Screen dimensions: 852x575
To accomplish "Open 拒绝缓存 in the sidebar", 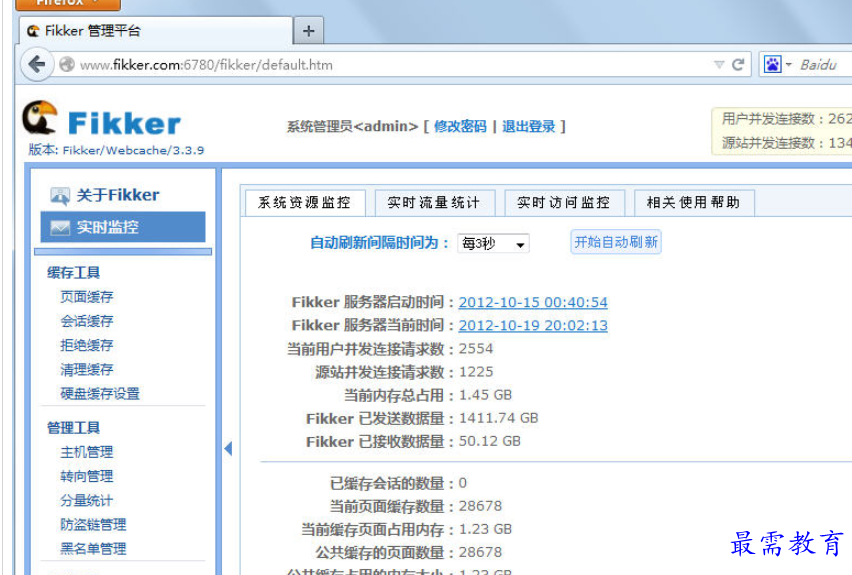I will pos(87,345).
